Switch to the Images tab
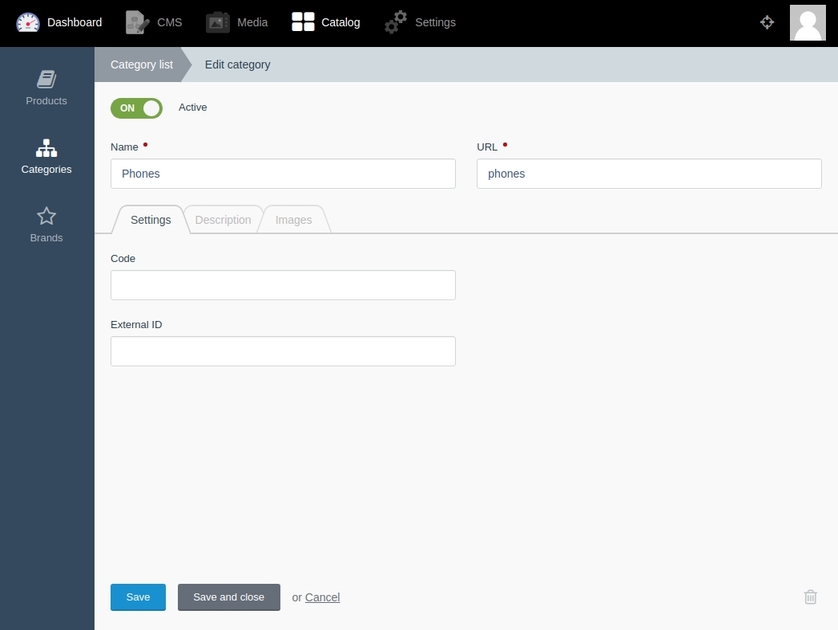This screenshot has height=630, width=838. [x=293, y=220]
